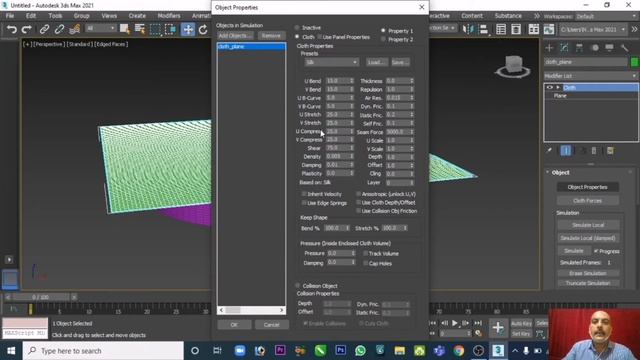Select the Property 2 radio button
The width and height of the screenshot is (640, 360).
(x=383, y=40)
